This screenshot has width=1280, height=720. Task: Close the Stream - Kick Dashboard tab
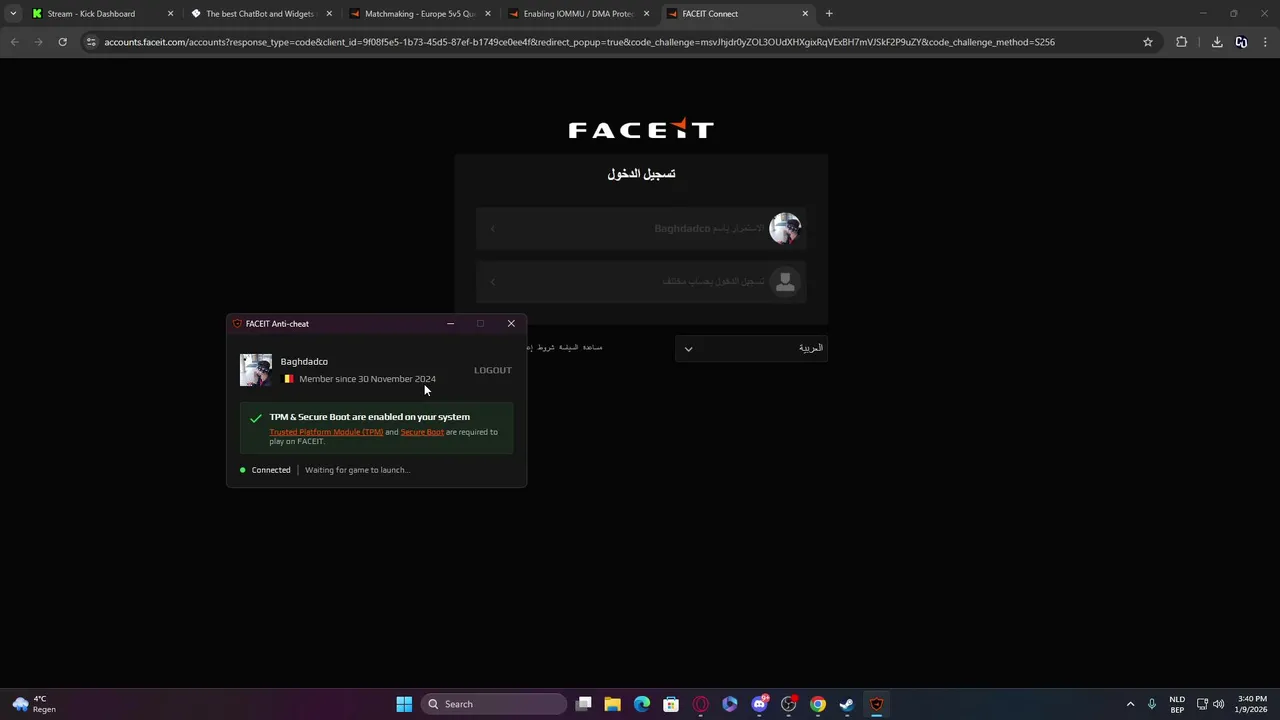[170, 14]
